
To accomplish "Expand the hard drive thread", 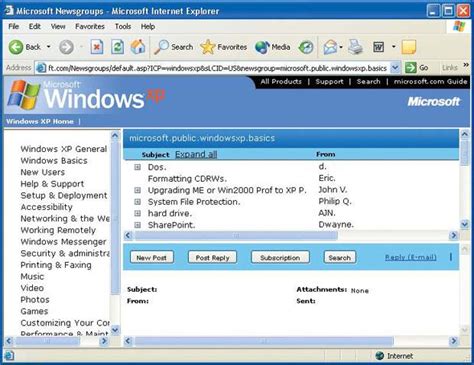I will (x=137, y=213).
